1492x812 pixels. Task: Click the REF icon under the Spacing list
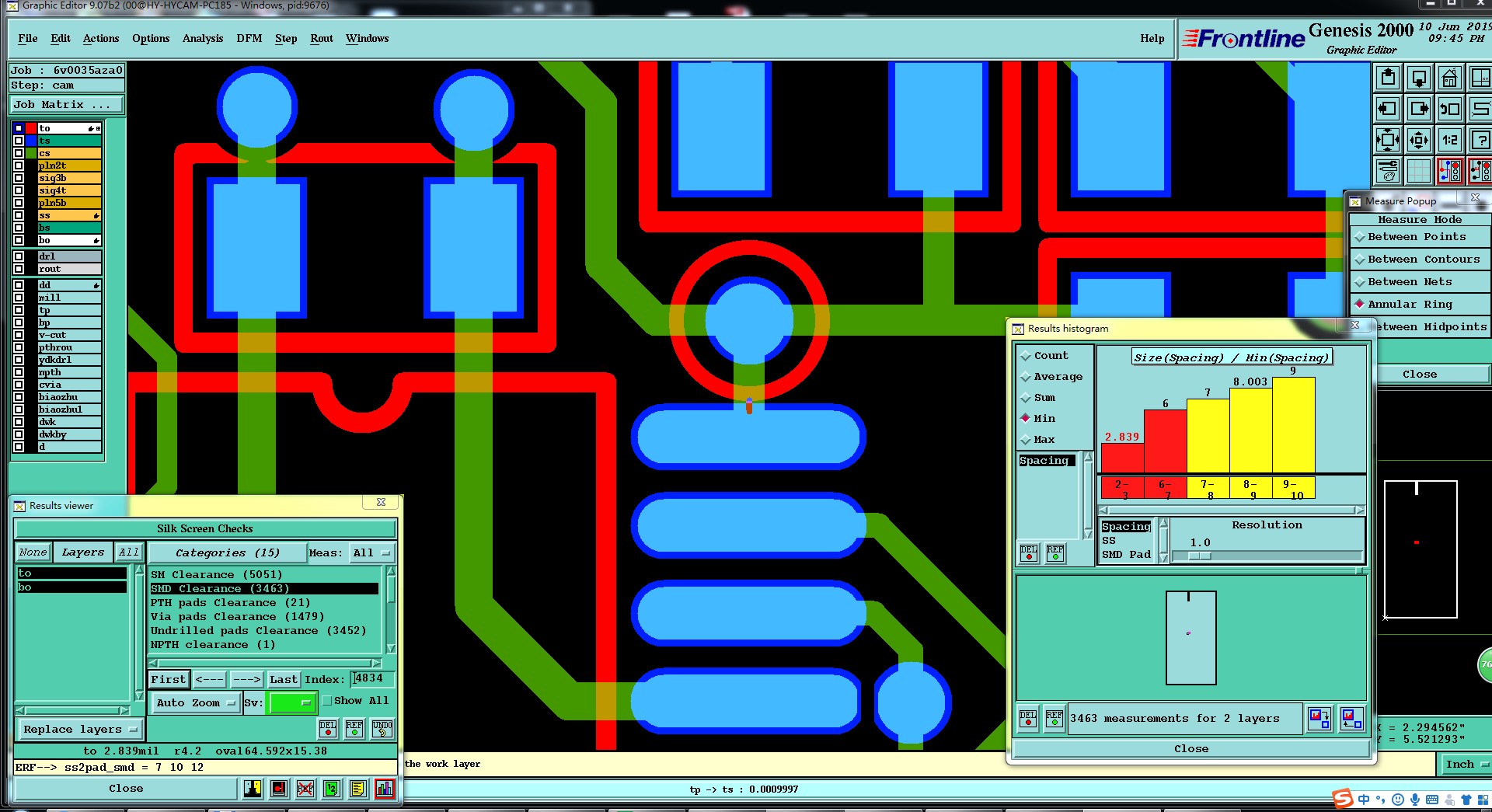[x=1055, y=552]
